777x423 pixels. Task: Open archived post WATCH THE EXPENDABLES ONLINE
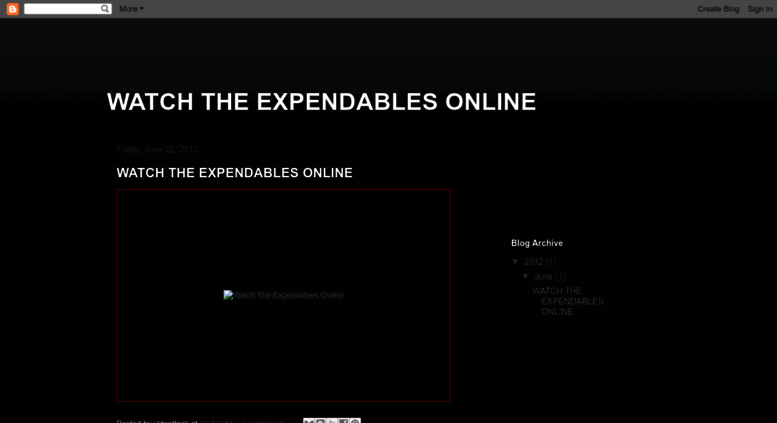point(568,301)
